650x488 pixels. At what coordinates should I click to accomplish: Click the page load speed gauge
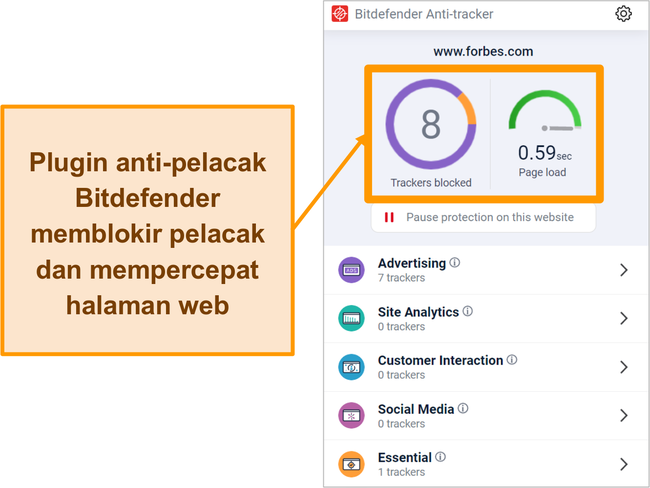545,111
